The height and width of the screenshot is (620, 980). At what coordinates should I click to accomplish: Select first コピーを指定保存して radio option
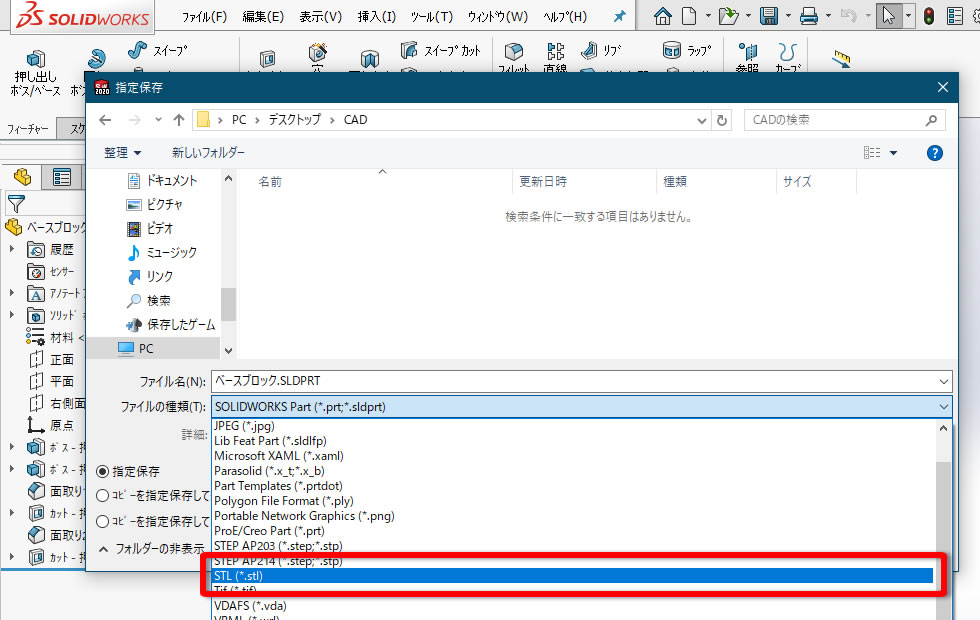pyautogui.click(x=102, y=496)
